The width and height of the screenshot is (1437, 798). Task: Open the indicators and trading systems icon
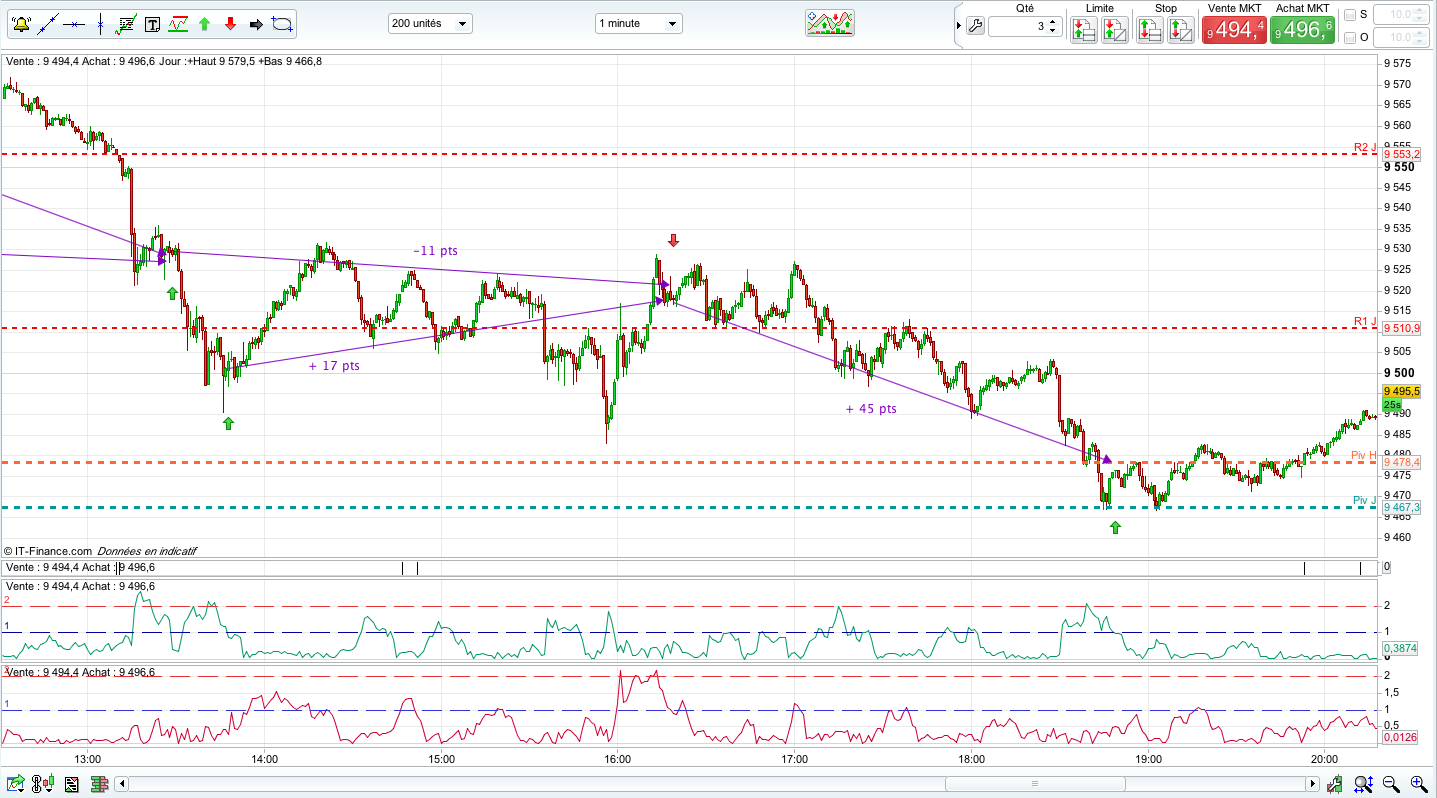click(x=830, y=23)
